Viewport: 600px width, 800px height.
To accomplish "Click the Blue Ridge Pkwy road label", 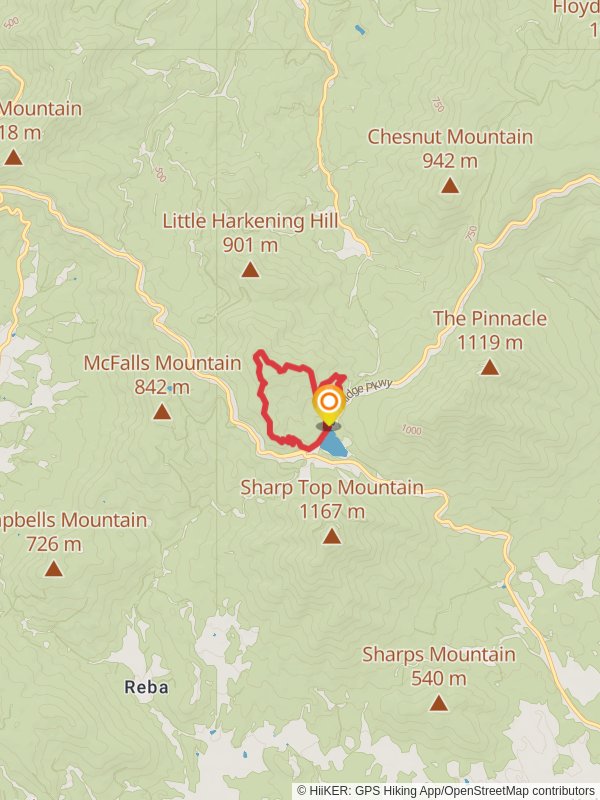I will pos(368,390).
